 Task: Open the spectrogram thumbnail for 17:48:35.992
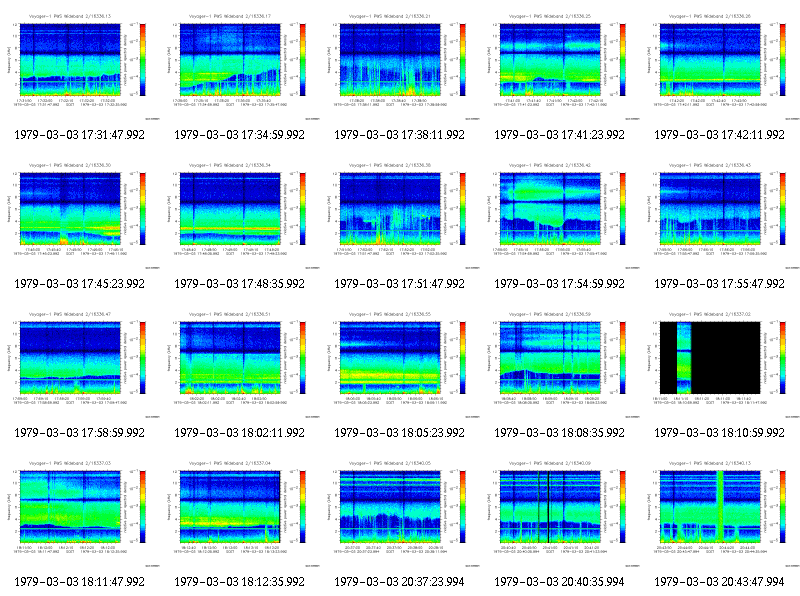click(x=240, y=215)
